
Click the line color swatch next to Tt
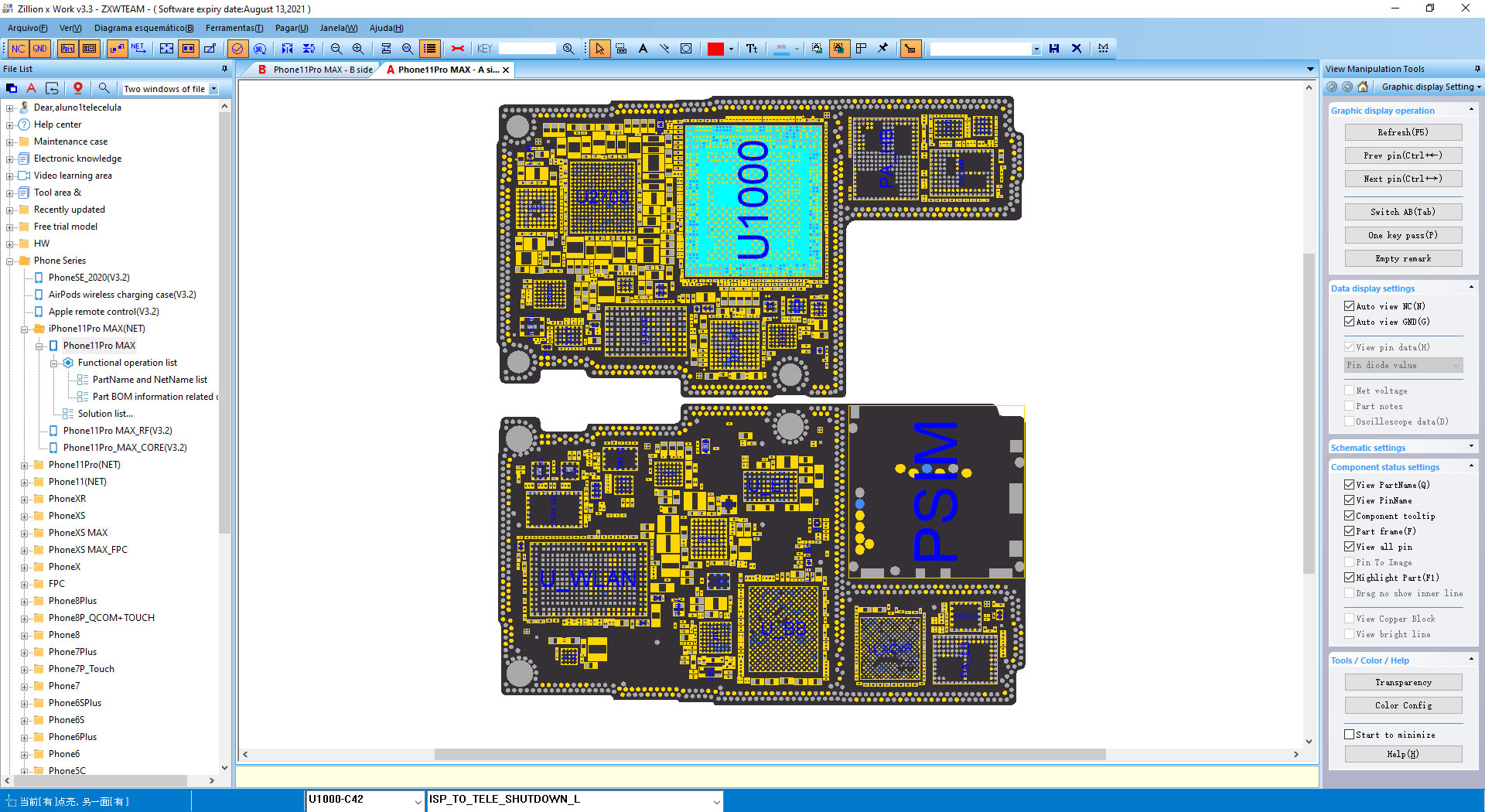[x=782, y=49]
